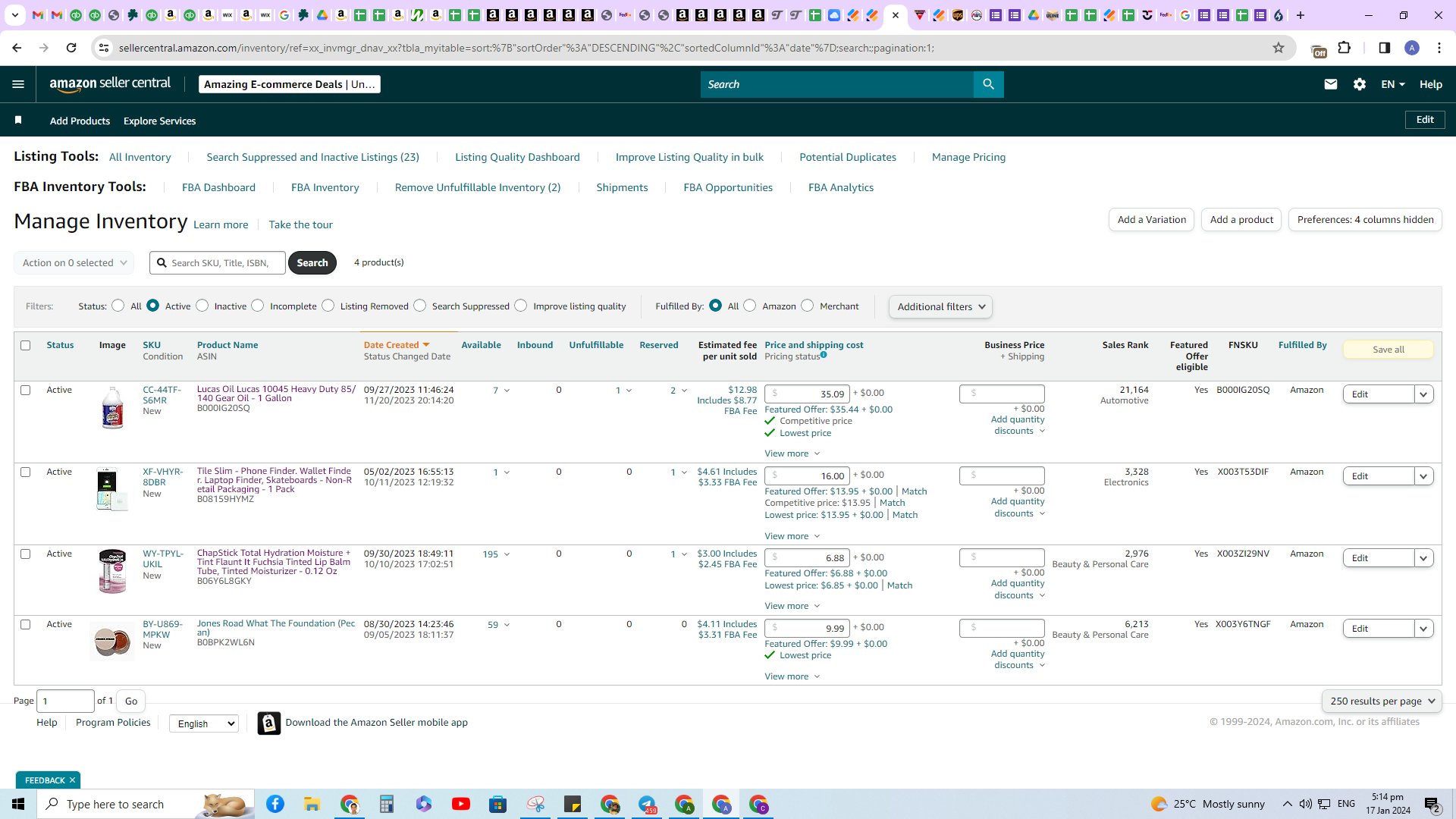1456x819 pixels.
Task: Click the pricing status info icon
Action: tap(824, 355)
